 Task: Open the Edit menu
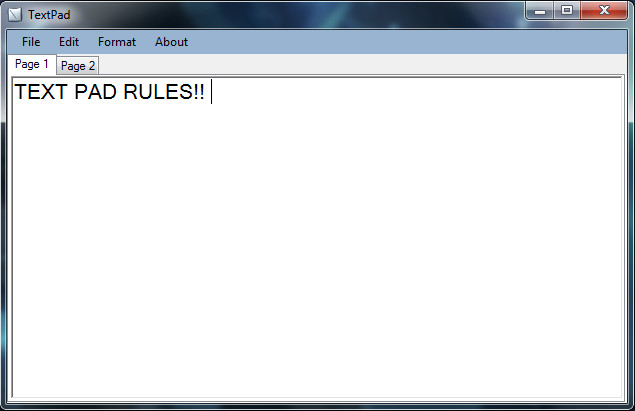[x=68, y=42]
